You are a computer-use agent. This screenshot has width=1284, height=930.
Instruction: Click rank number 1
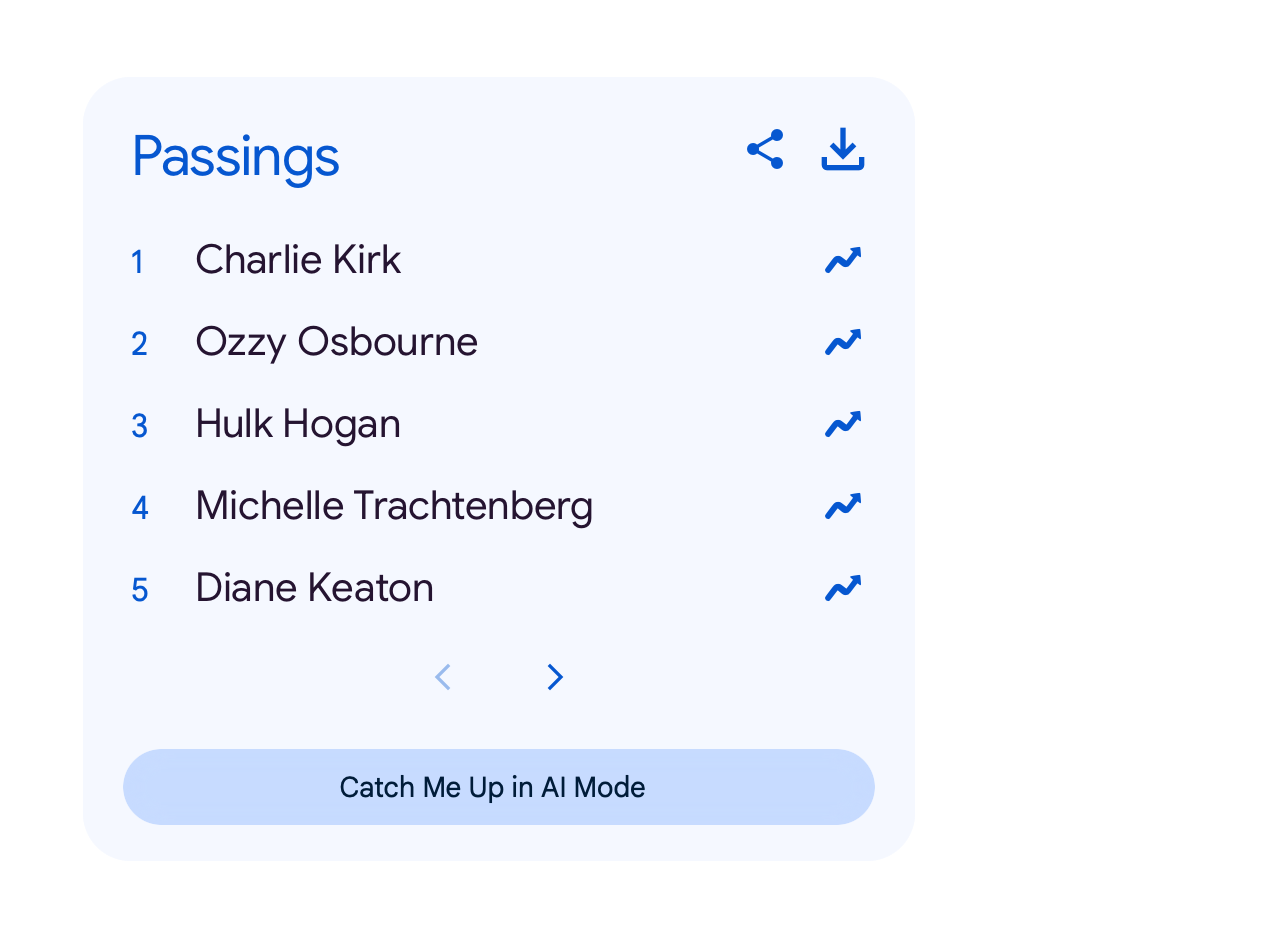138,262
